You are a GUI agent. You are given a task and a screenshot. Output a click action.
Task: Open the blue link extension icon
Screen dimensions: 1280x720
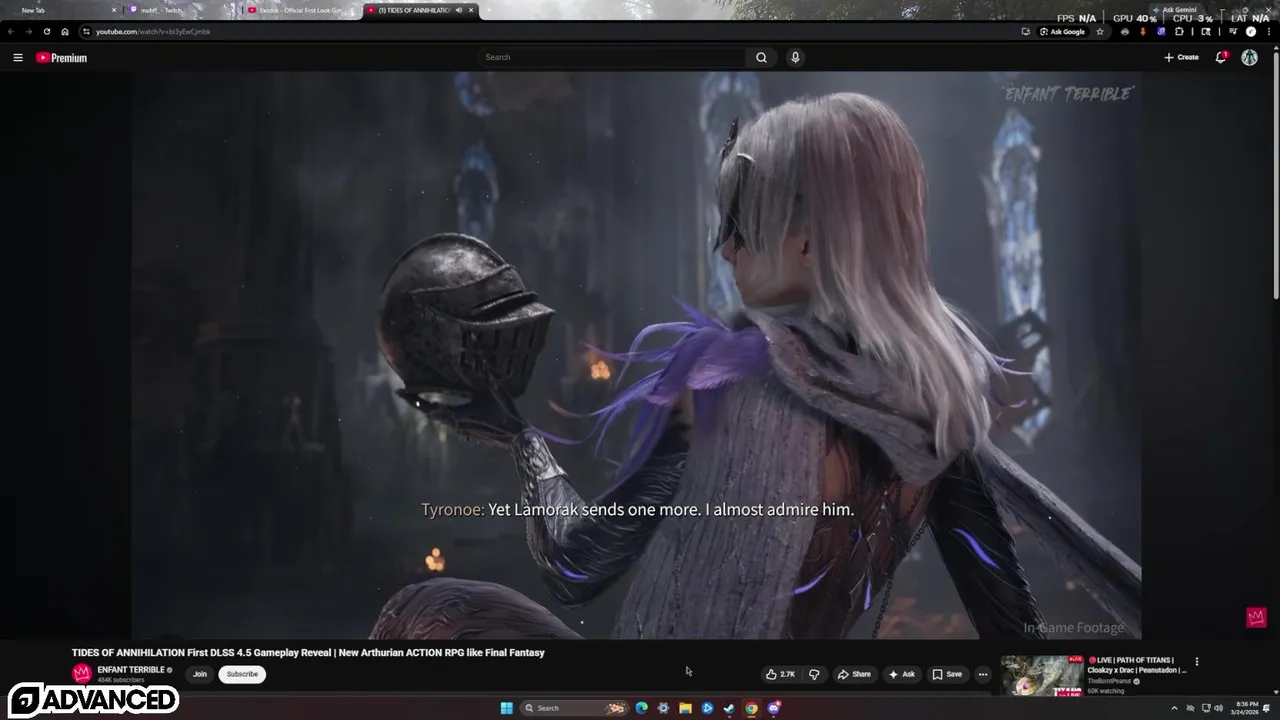[x=1161, y=32]
